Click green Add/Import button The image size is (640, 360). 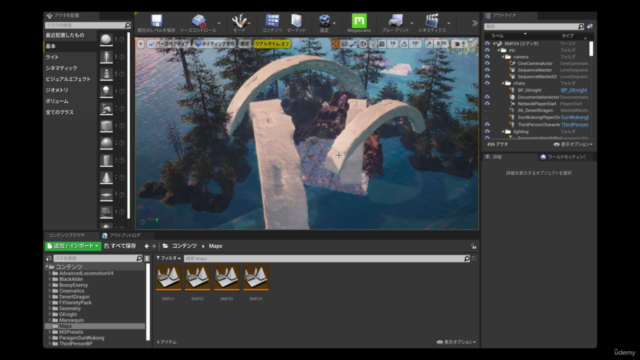point(73,246)
